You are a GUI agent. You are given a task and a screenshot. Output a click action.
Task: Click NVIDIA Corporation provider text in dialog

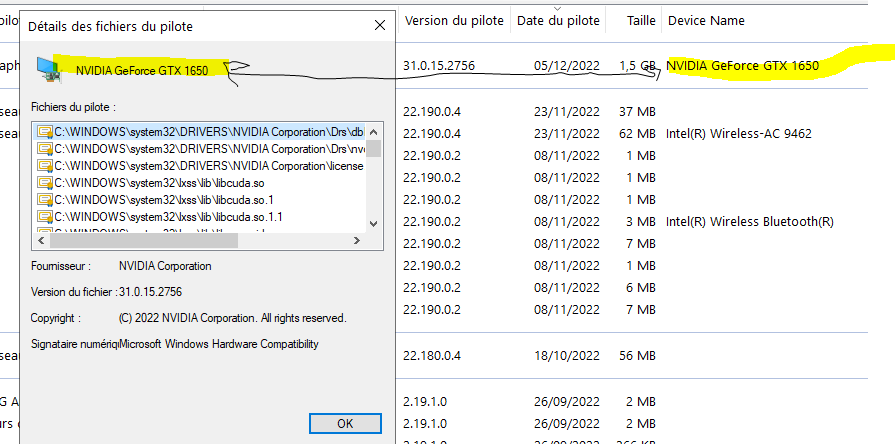coord(165,266)
